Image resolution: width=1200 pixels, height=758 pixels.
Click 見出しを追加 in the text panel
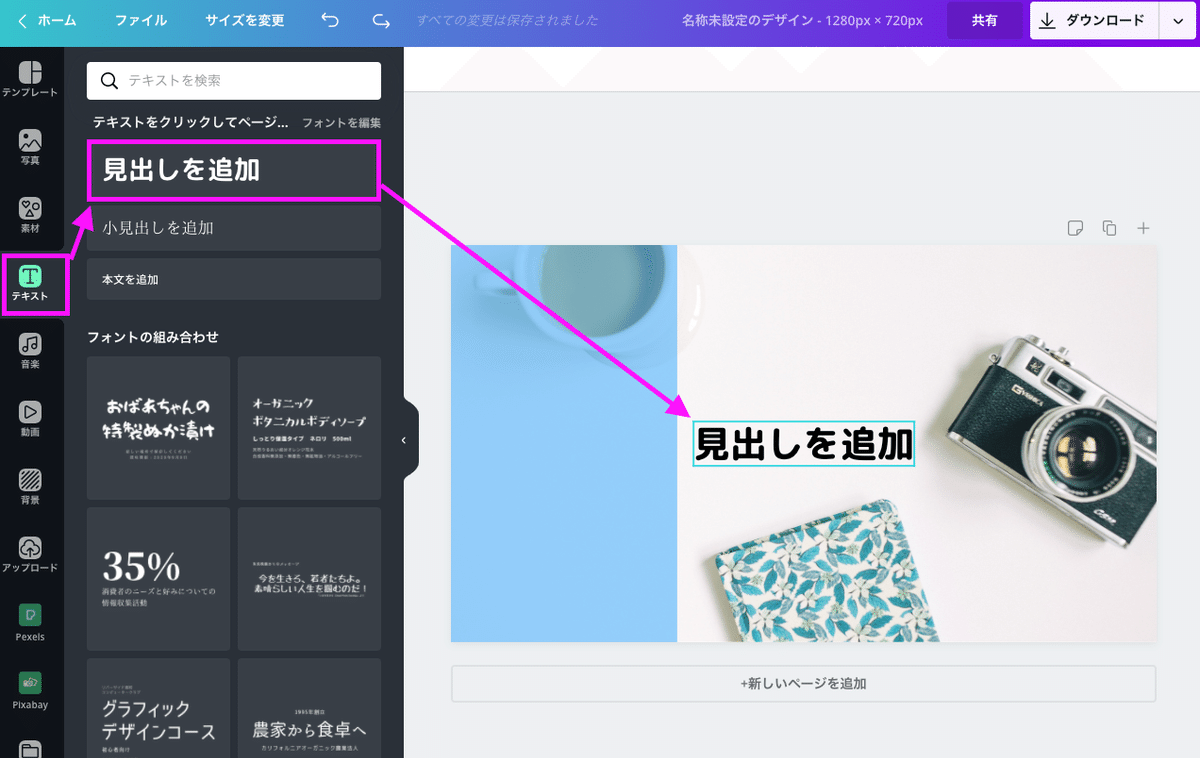(x=234, y=170)
